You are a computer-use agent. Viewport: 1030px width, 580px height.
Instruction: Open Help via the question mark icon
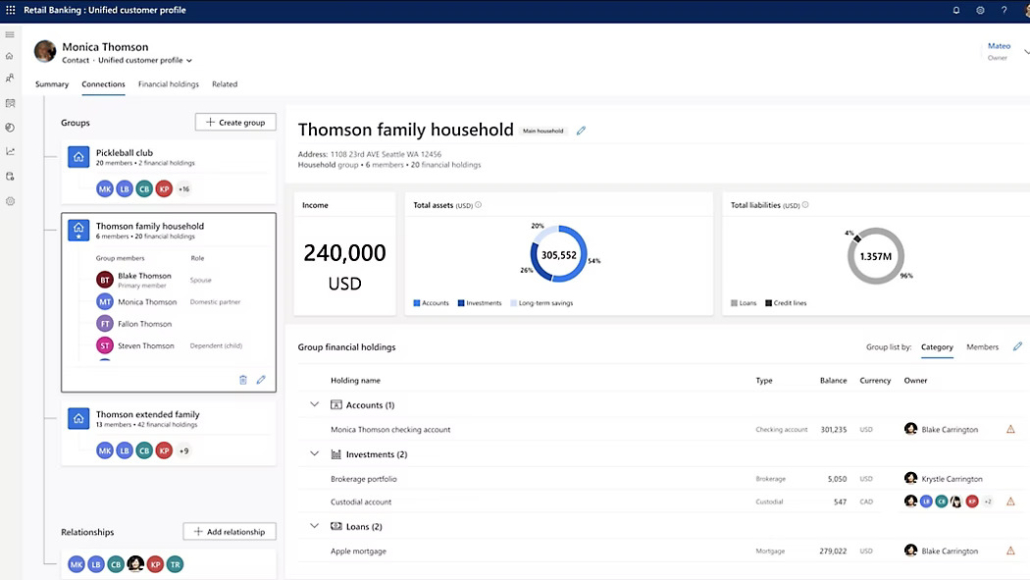[x=1003, y=10]
